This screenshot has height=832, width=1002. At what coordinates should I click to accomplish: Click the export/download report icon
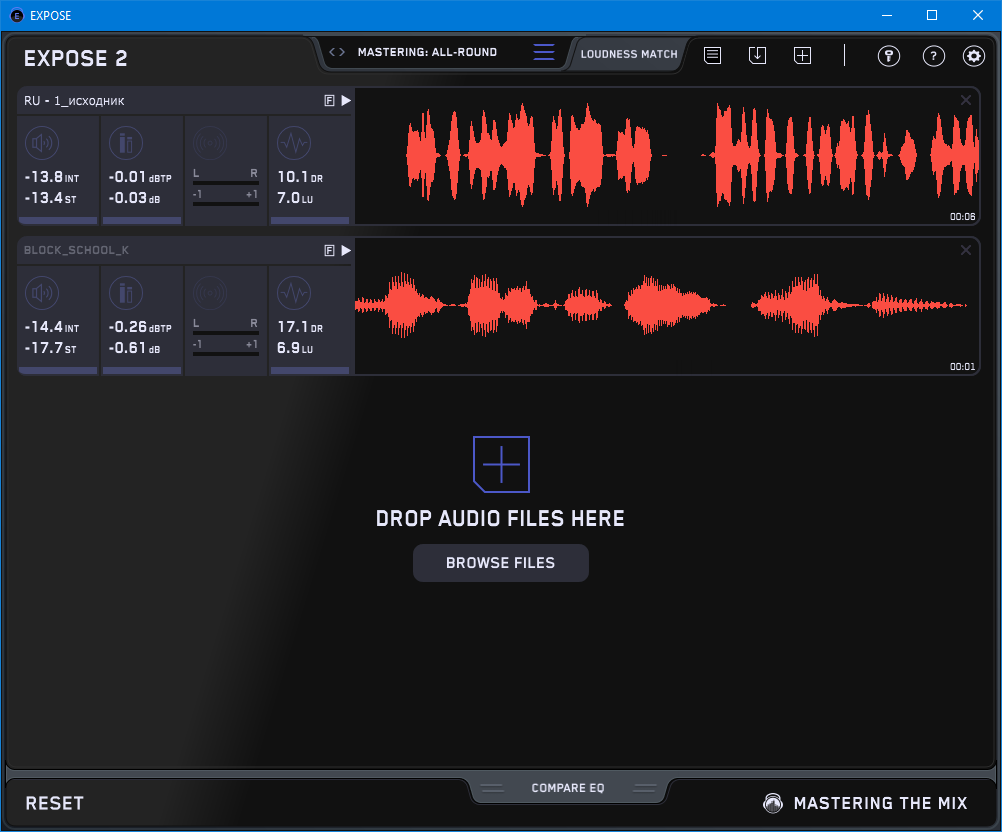coord(757,56)
